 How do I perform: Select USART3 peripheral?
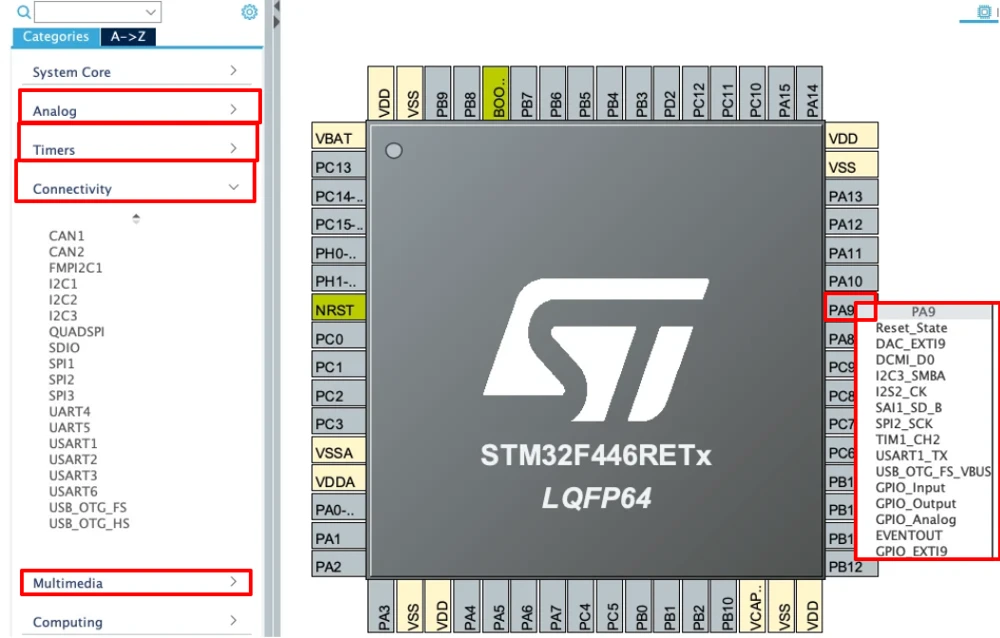coord(73,475)
